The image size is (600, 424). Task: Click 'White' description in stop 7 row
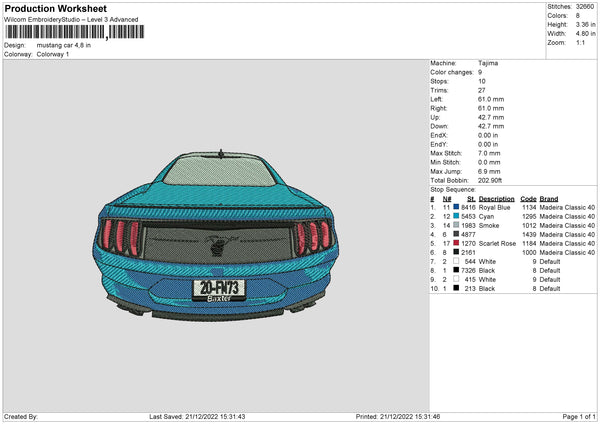(487, 262)
